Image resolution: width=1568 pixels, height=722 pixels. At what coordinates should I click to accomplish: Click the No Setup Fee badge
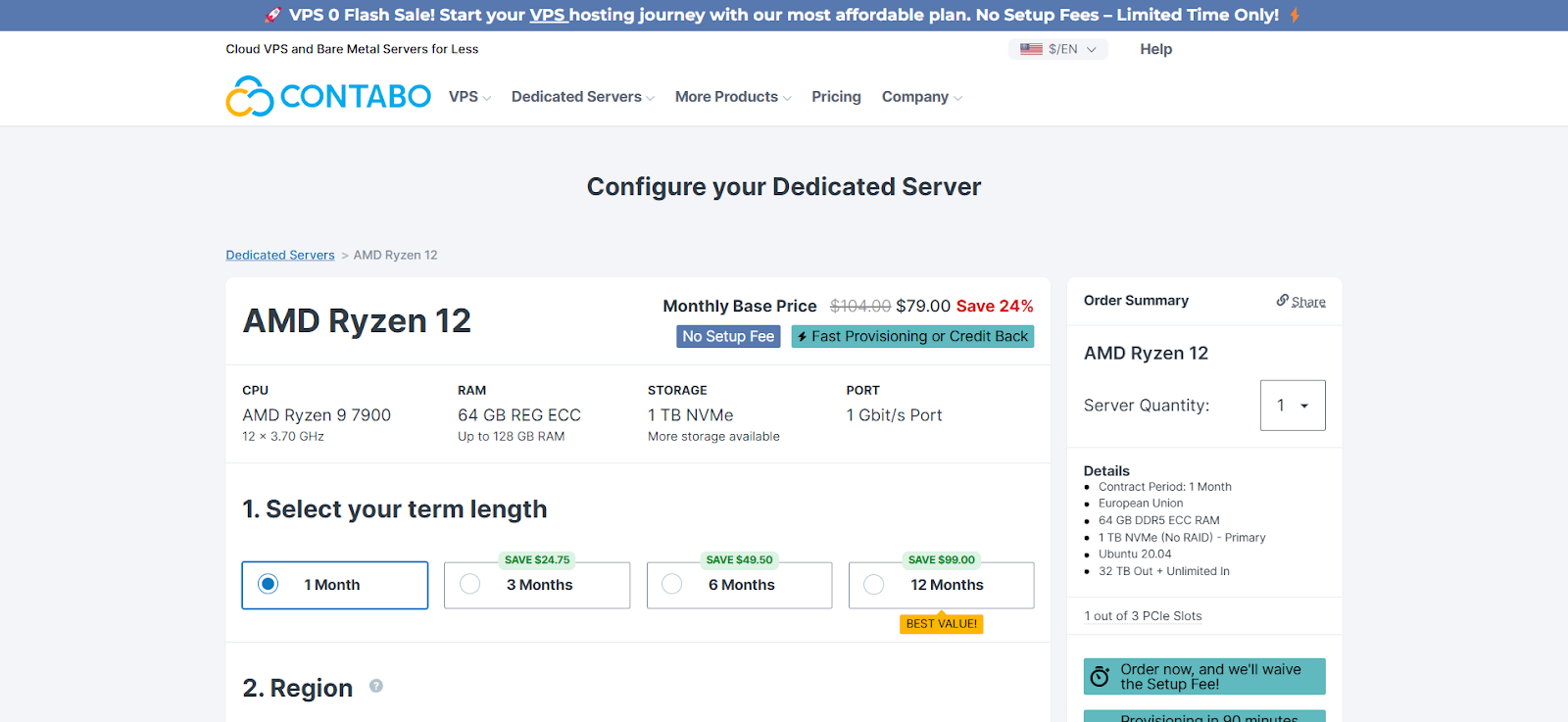(x=728, y=336)
